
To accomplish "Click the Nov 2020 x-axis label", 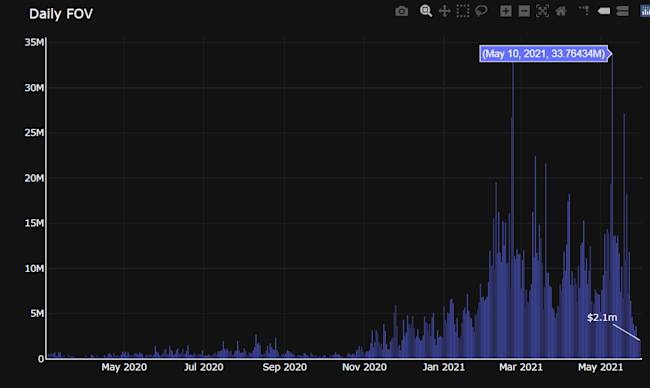I will pos(364,367).
